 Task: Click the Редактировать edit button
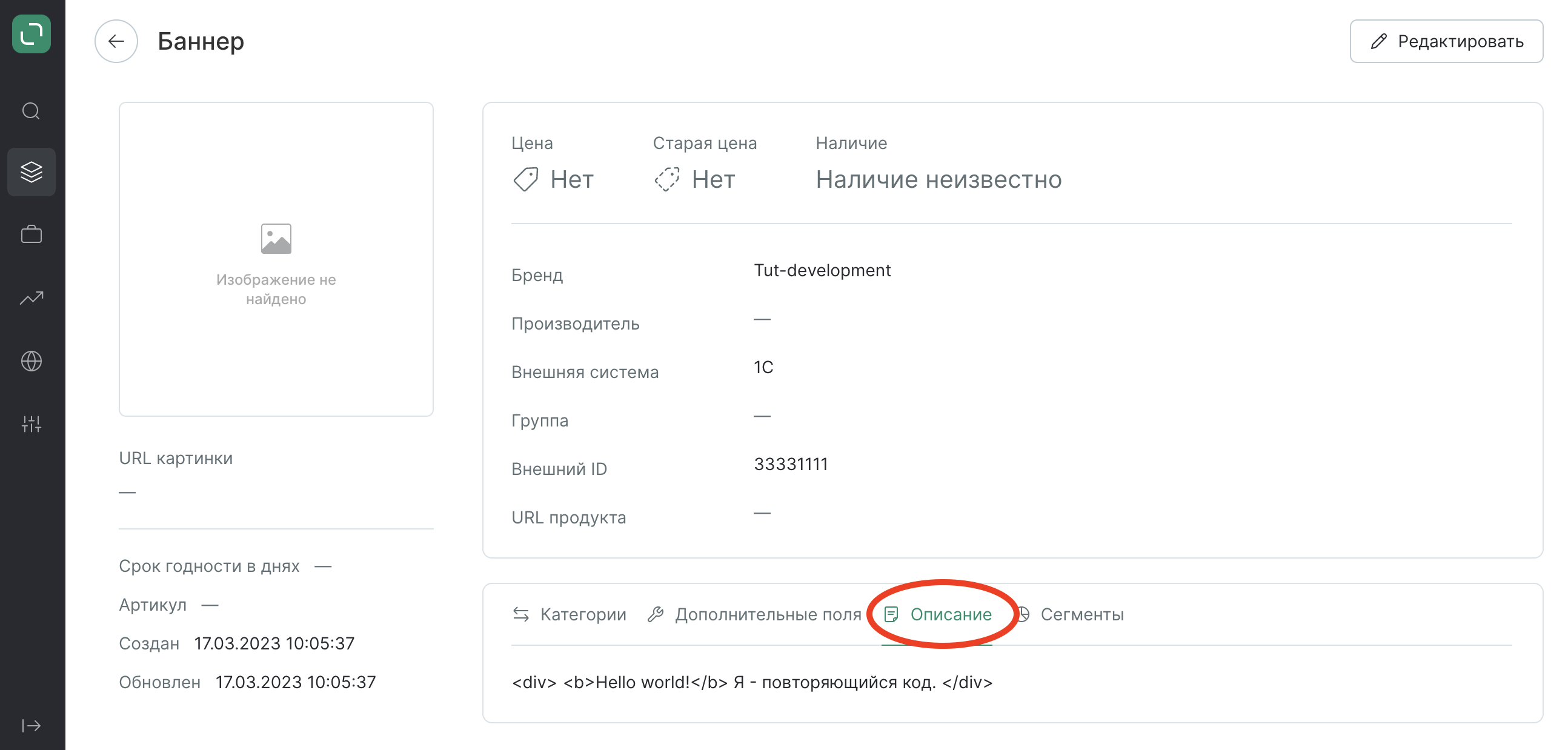(x=1446, y=41)
